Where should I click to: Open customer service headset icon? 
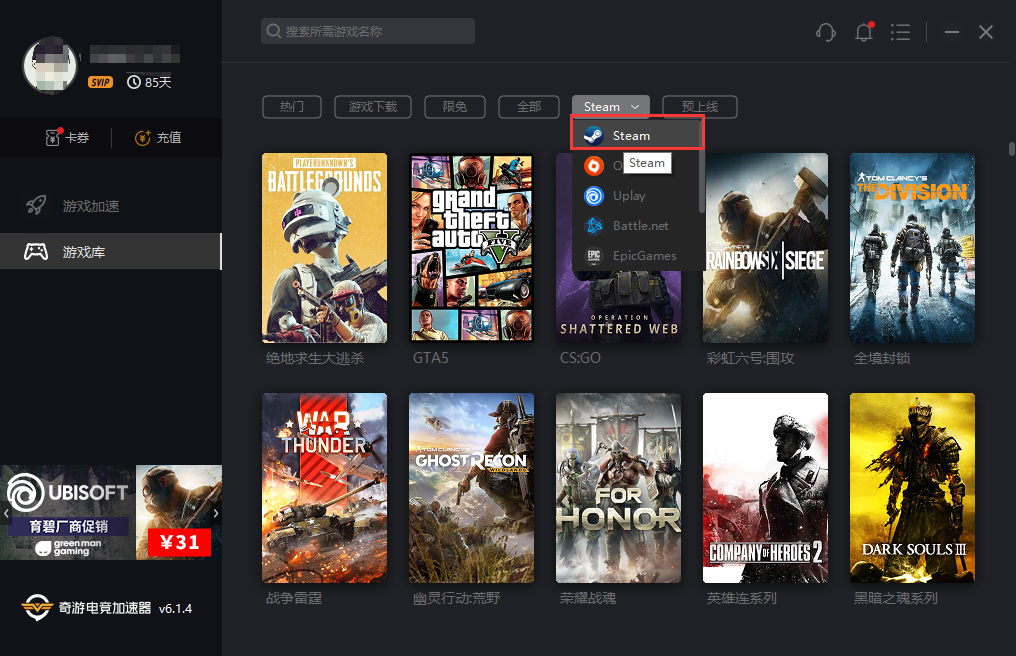point(826,32)
